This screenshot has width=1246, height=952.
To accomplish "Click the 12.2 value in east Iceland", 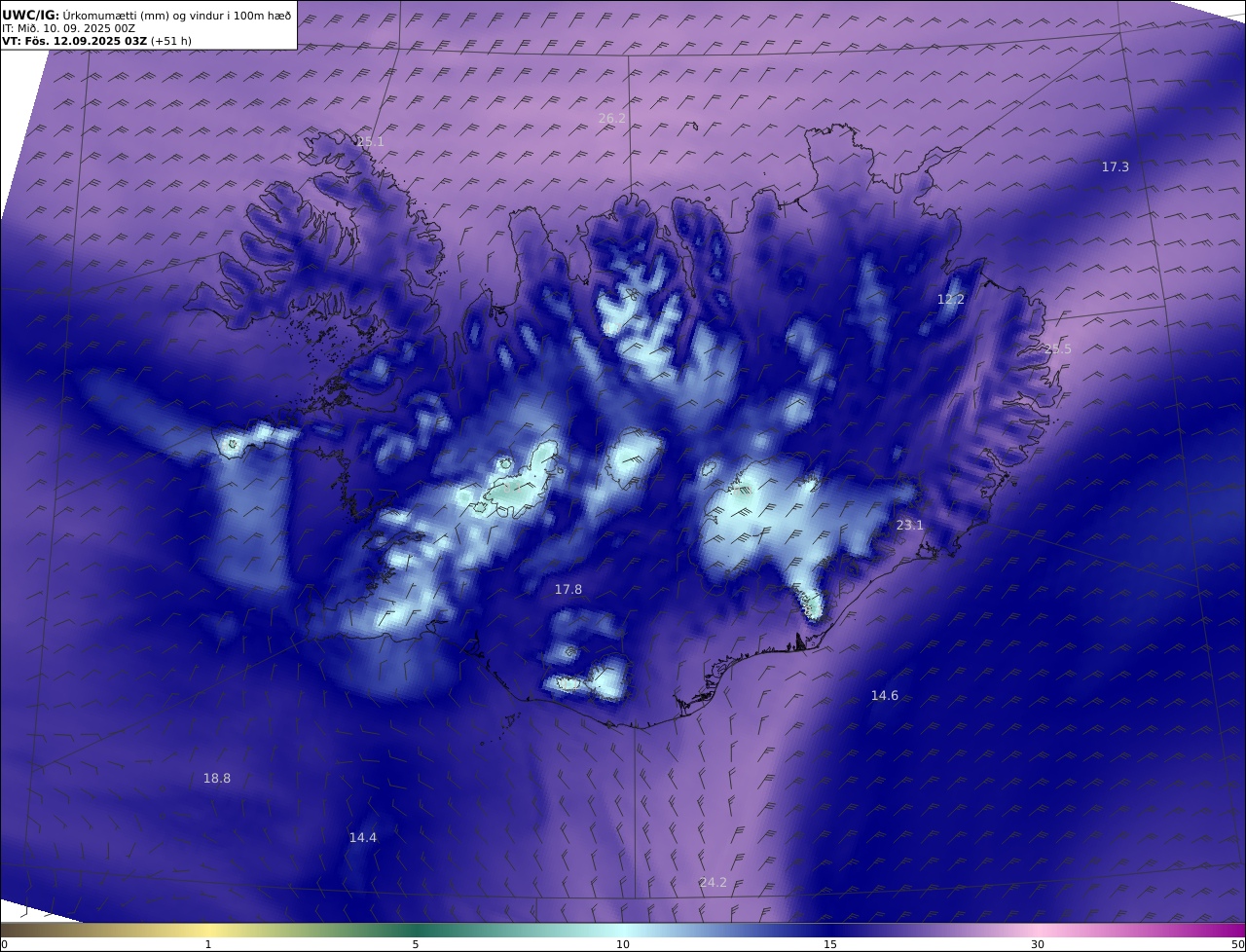I will click(951, 300).
